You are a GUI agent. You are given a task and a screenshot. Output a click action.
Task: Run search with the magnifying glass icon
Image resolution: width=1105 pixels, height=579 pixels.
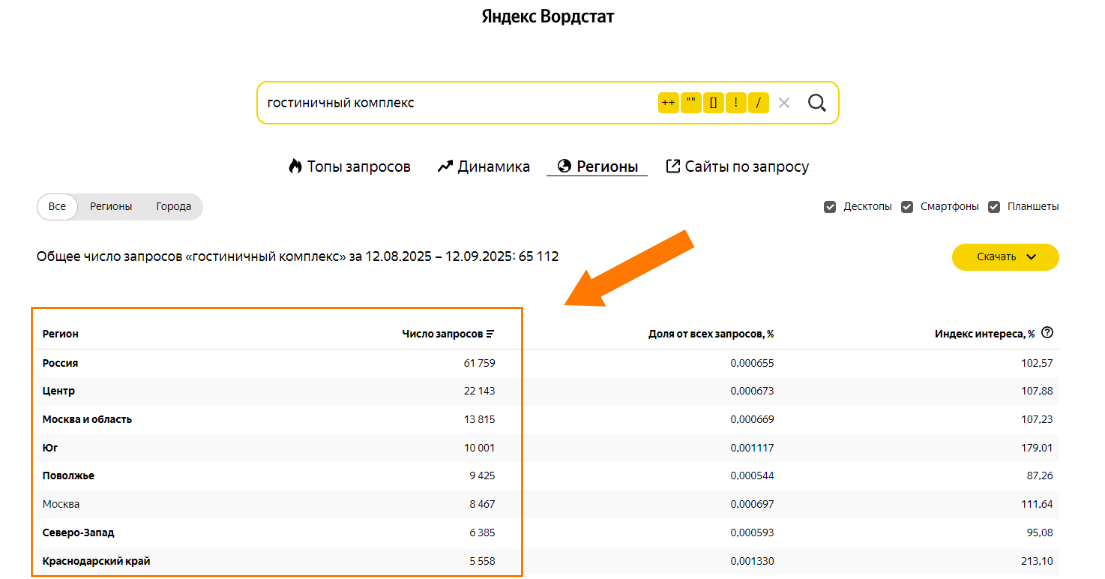coord(817,103)
